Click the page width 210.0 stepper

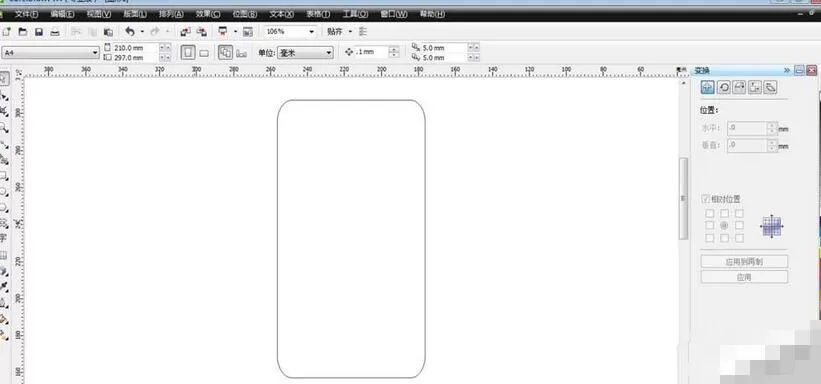click(164, 47)
